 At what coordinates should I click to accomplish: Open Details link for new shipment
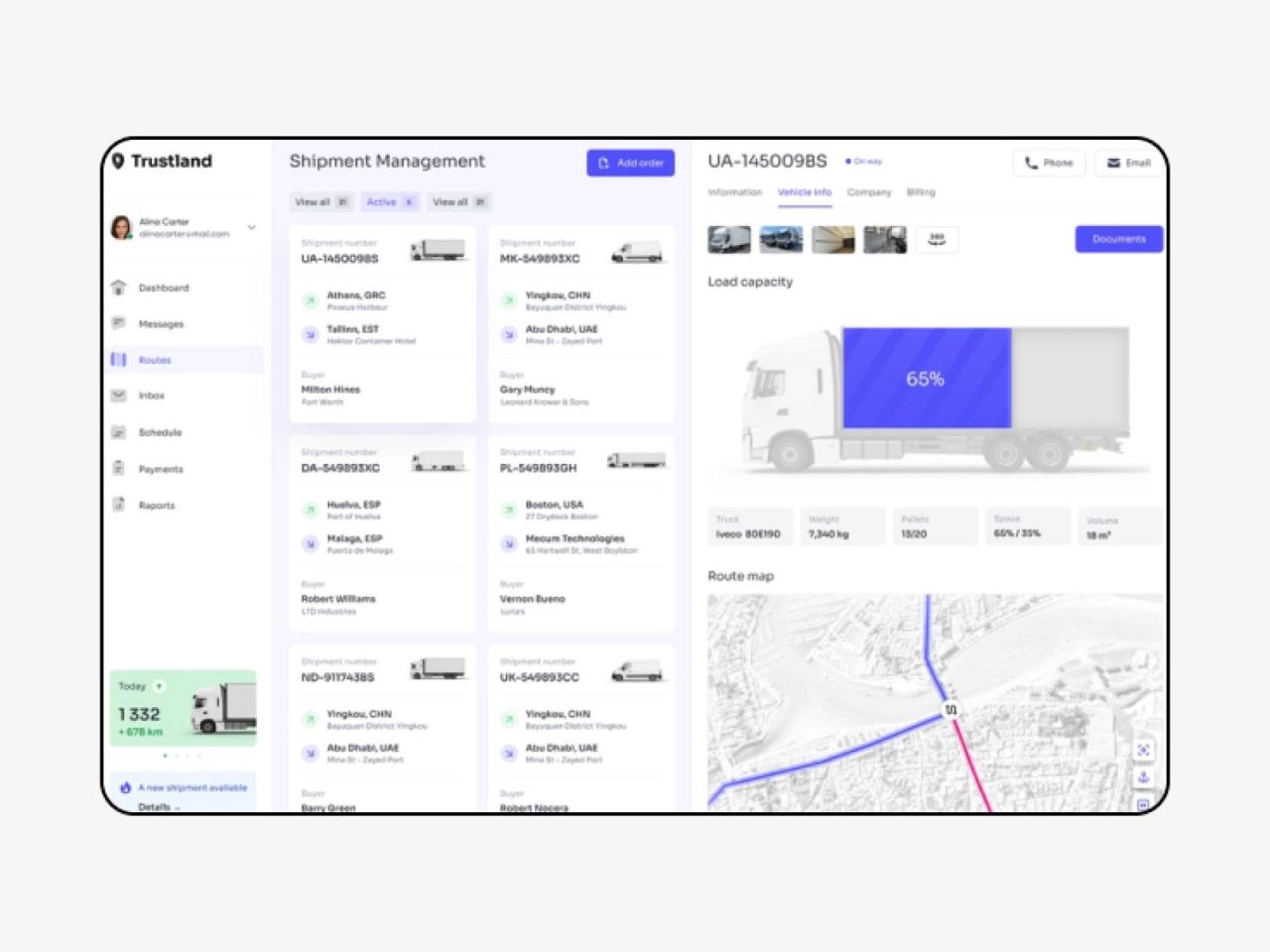(x=159, y=807)
